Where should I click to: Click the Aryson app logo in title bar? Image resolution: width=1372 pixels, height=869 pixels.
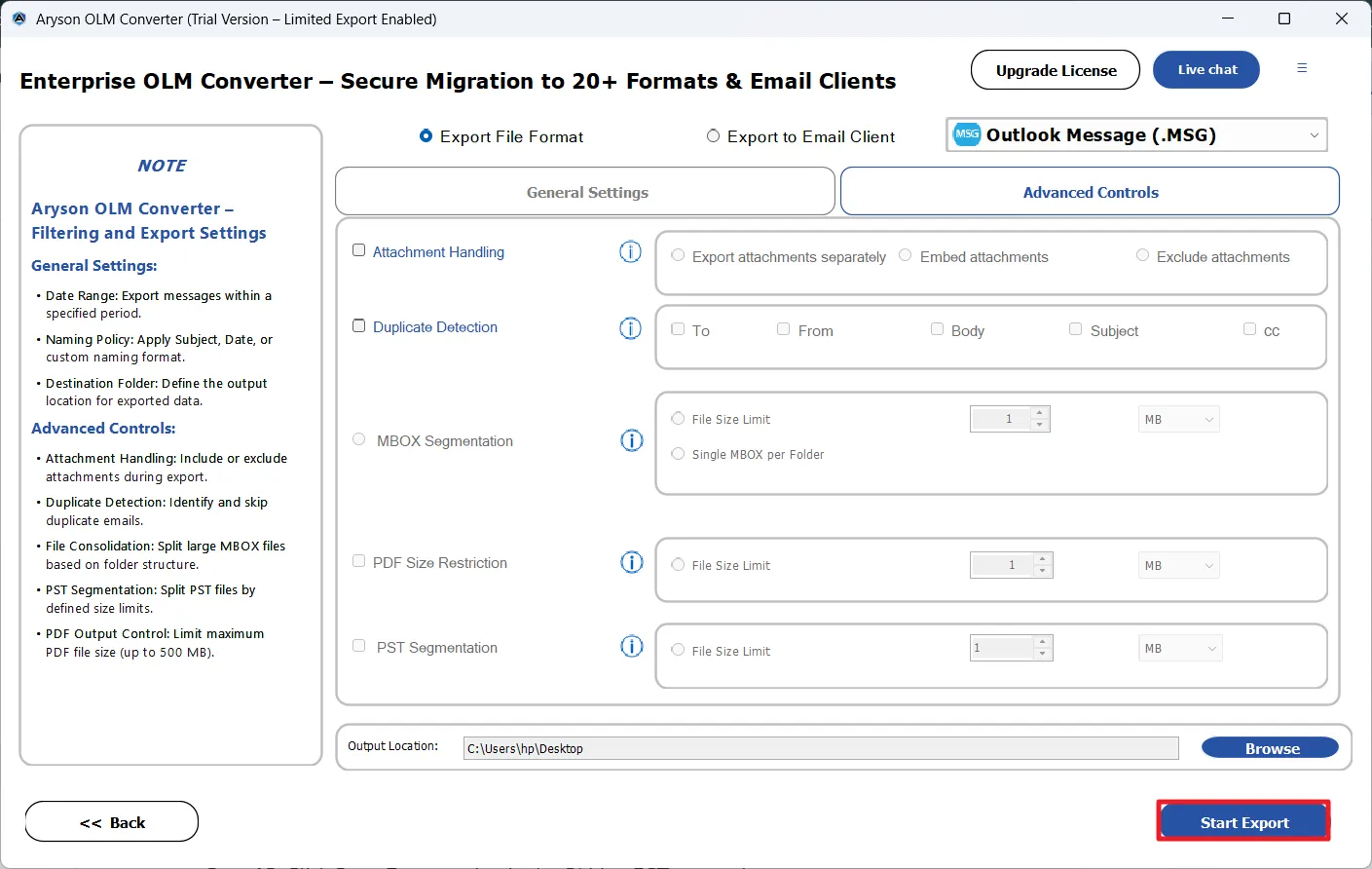click(19, 19)
